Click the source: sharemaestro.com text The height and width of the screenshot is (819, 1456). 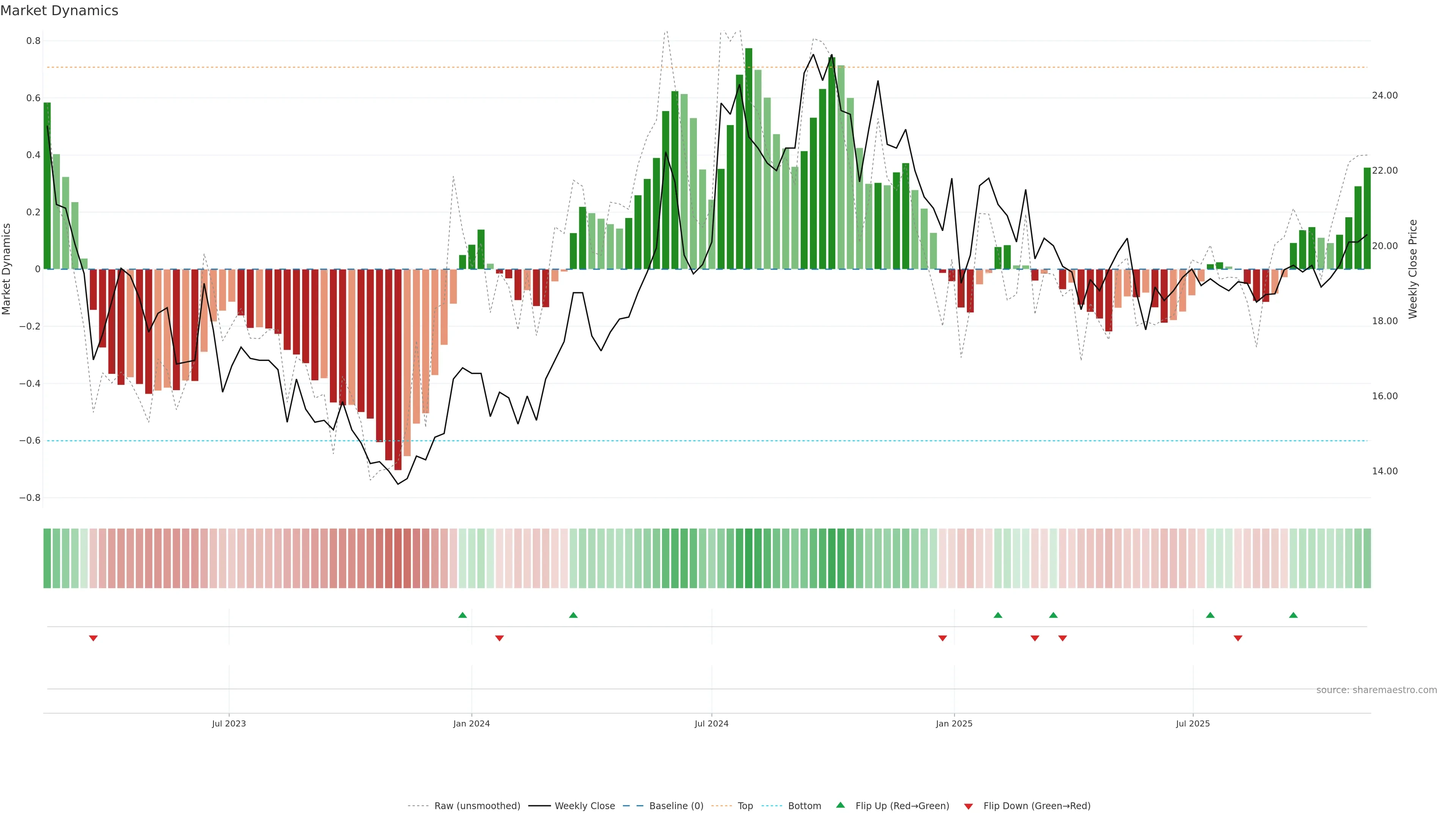point(1376,690)
